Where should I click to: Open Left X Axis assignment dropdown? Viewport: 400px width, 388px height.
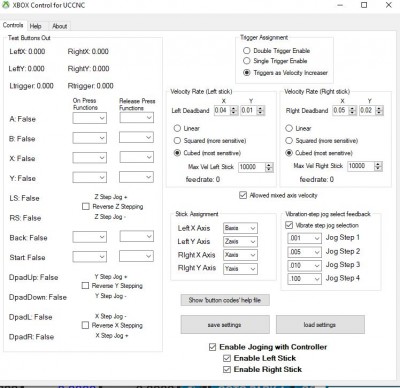[240, 228]
